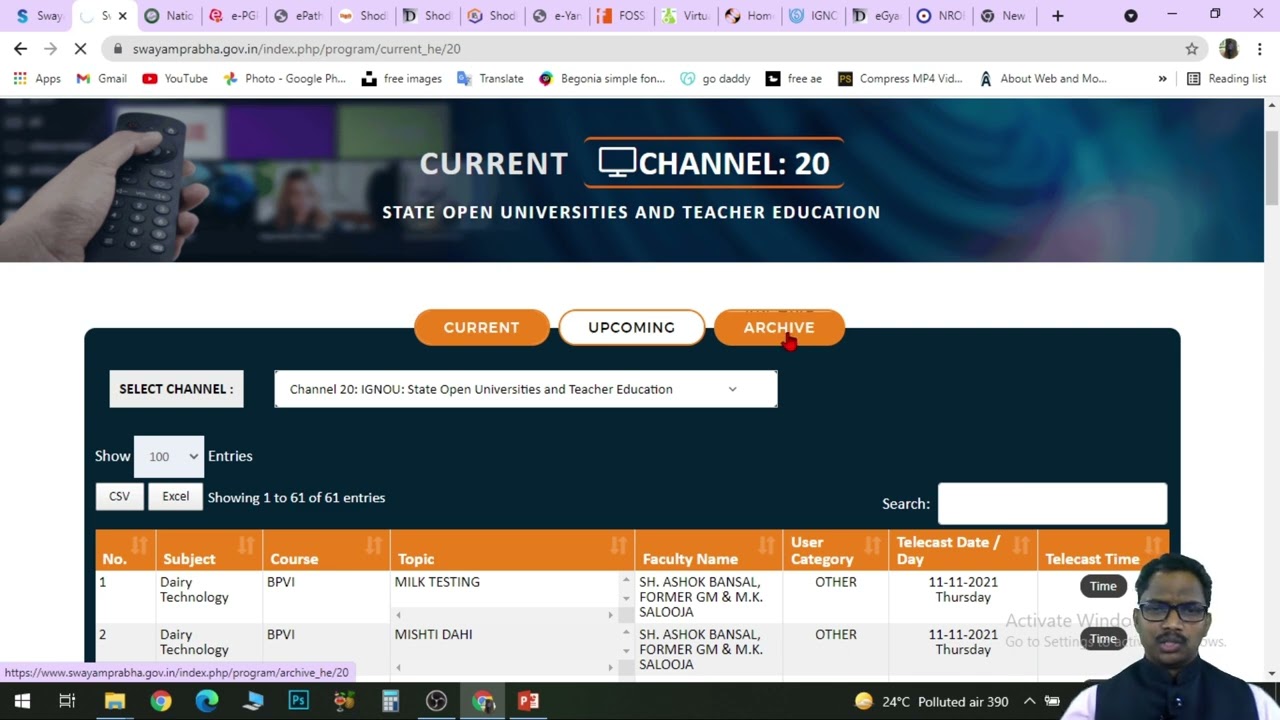The height and width of the screenshot is (720, 1280).
Task: Open the YouTube bookmark
Action: click(x=175, y=78)
